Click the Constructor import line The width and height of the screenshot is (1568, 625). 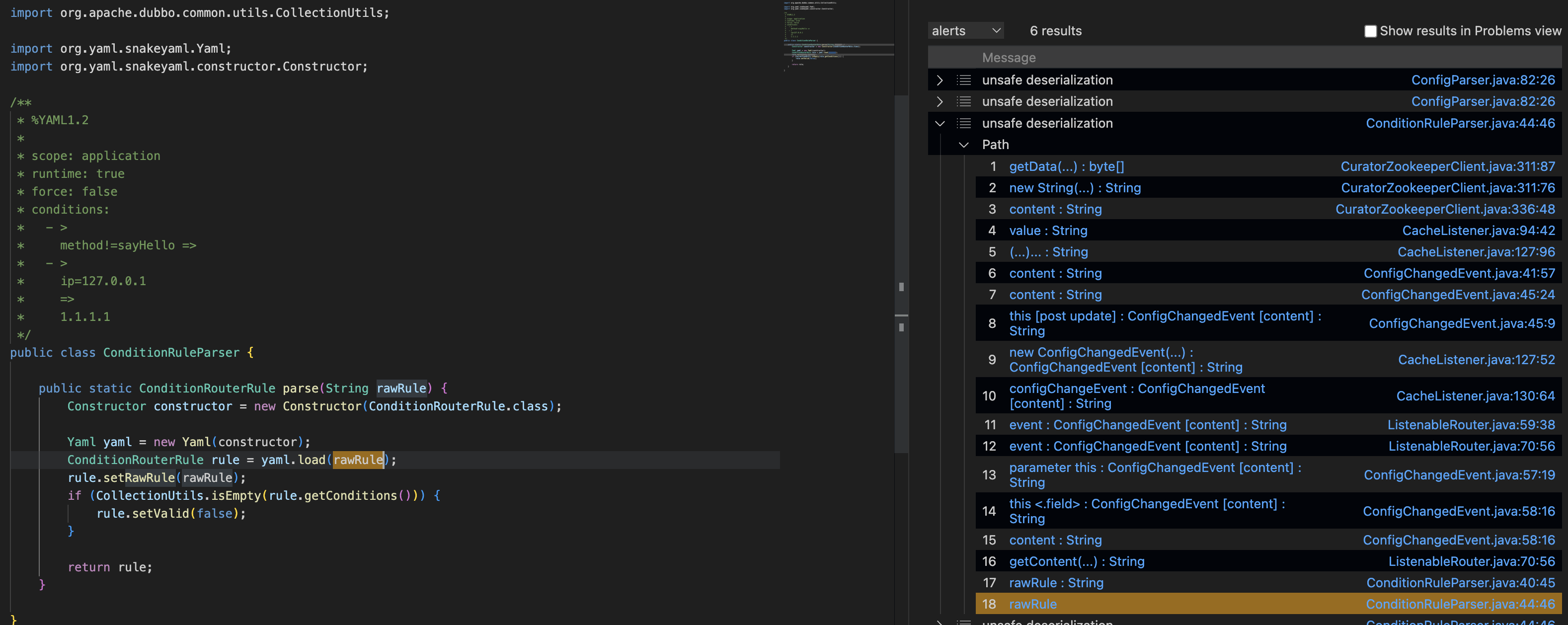click(189, 67)
